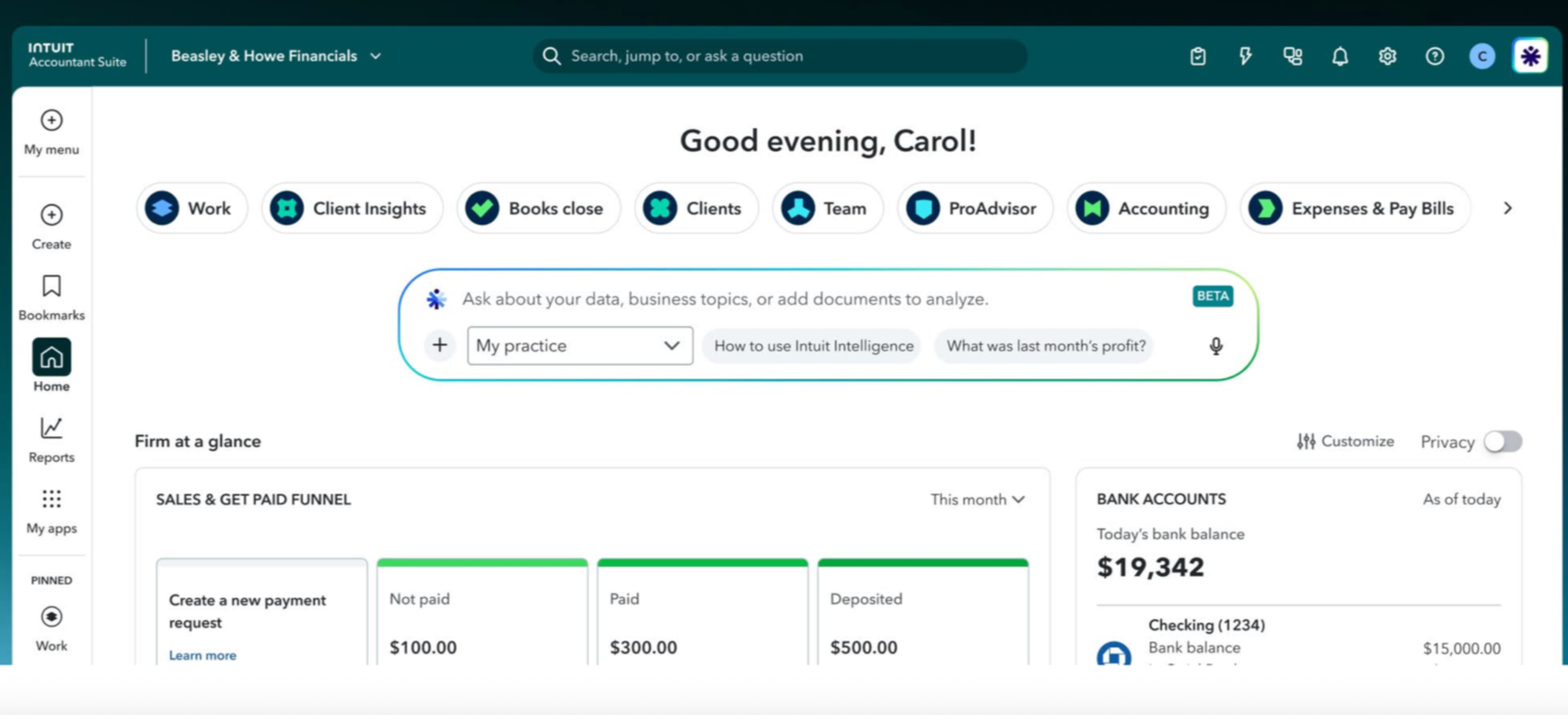
Task: Open My menu in the sidebar
Action: click(x=52, y=133)
